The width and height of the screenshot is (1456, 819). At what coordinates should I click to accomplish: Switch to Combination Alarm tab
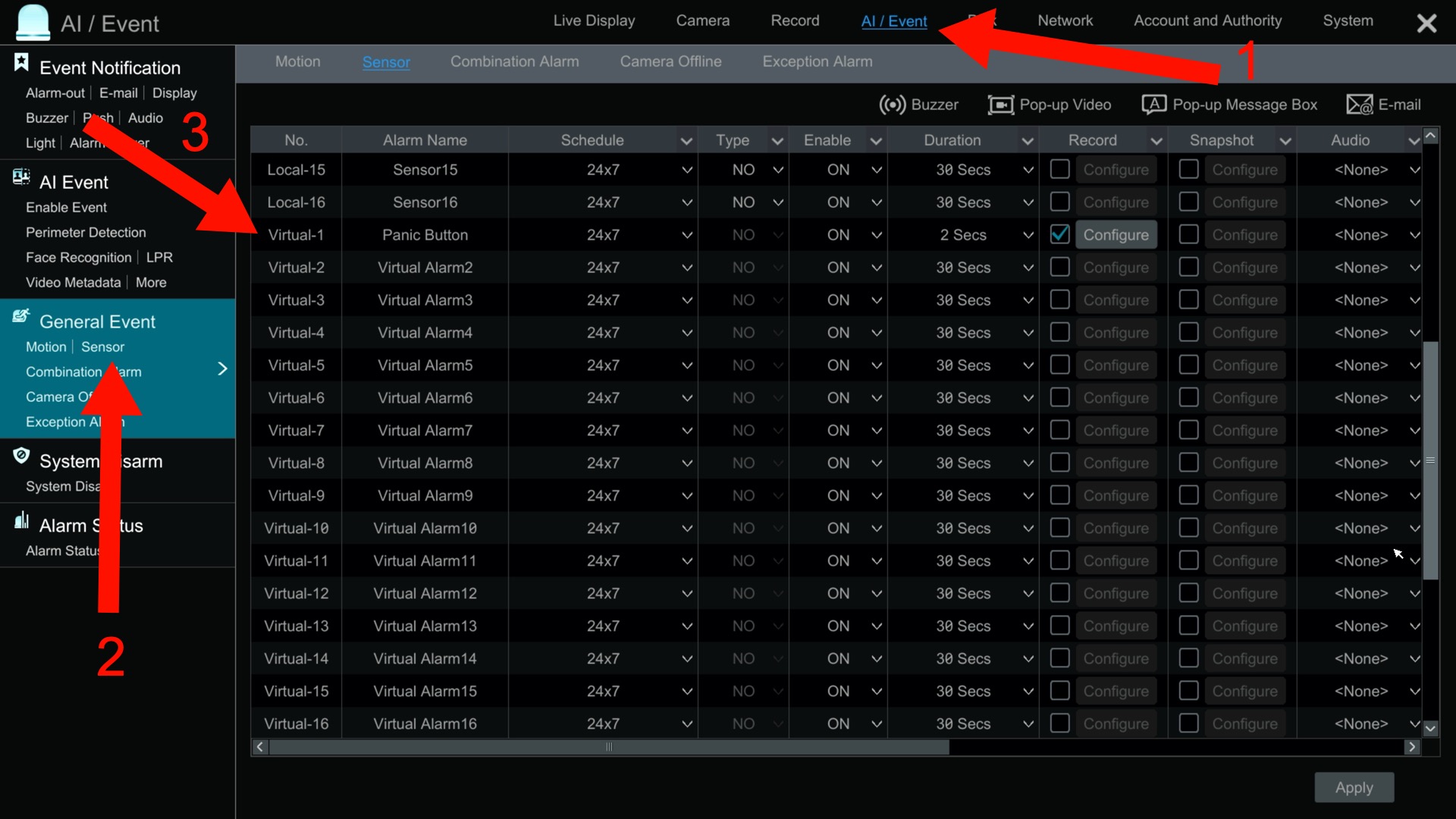tap(514, 61)
